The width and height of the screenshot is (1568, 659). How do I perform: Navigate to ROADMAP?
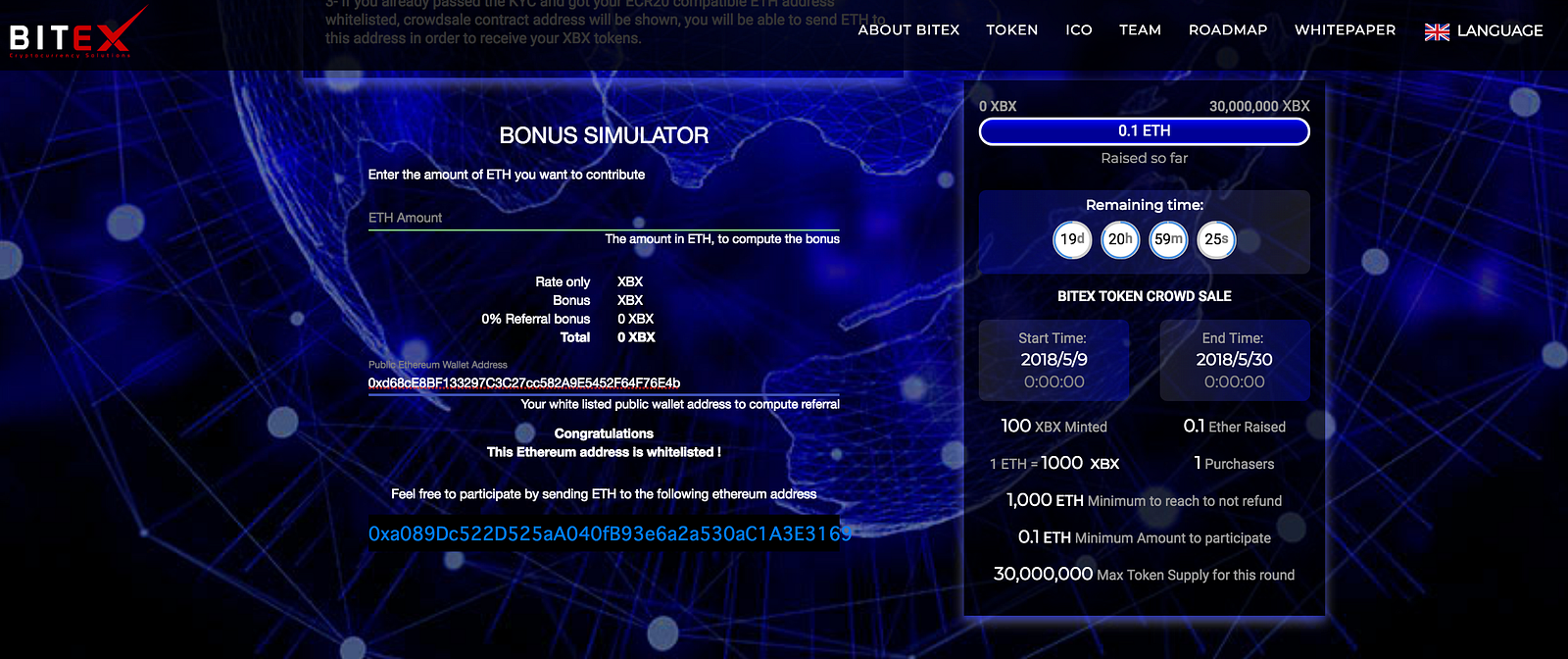click(x=1228, y=30)
